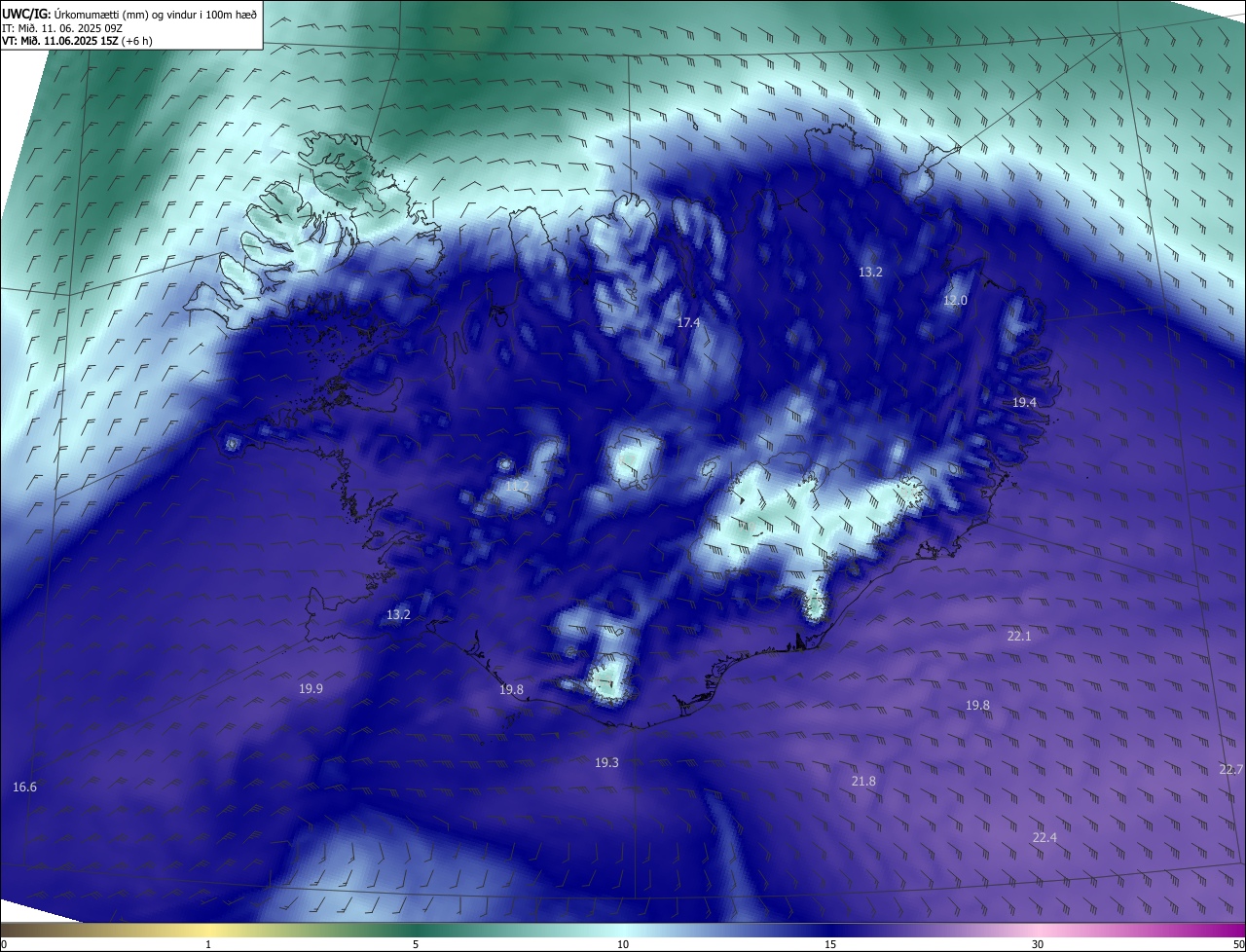The image size is (1246, 952).
Task: Click the 16.6 value on the map
Action: tap(25, 787)
